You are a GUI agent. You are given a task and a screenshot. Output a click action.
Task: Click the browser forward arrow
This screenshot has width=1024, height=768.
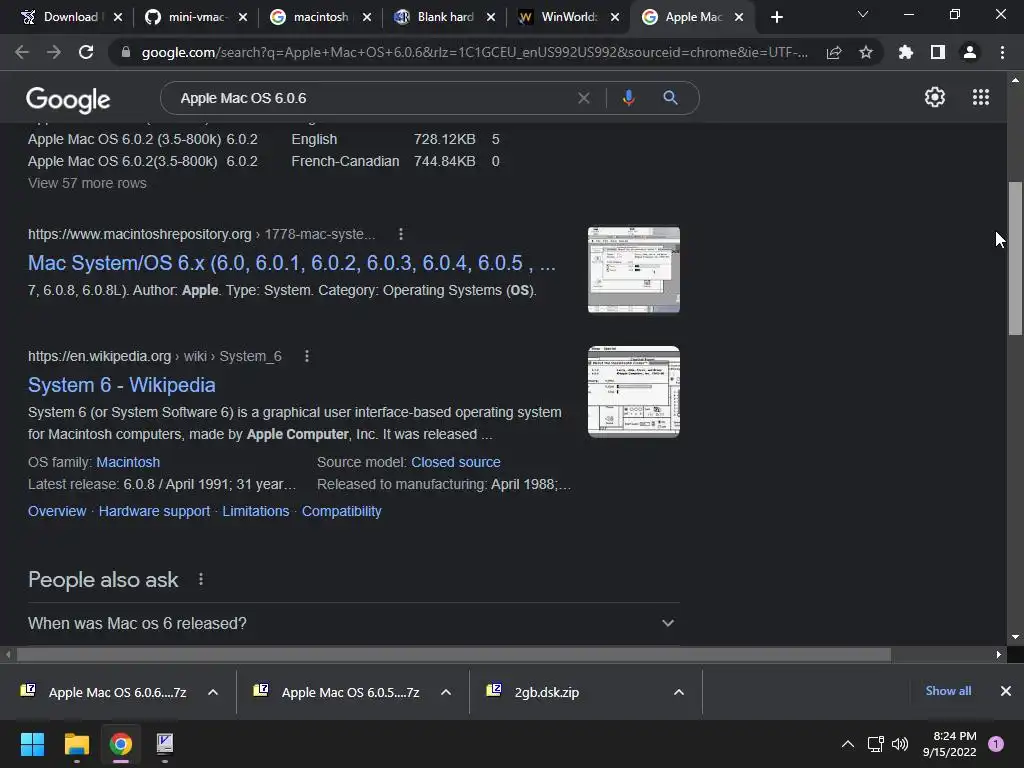[54, 52]
